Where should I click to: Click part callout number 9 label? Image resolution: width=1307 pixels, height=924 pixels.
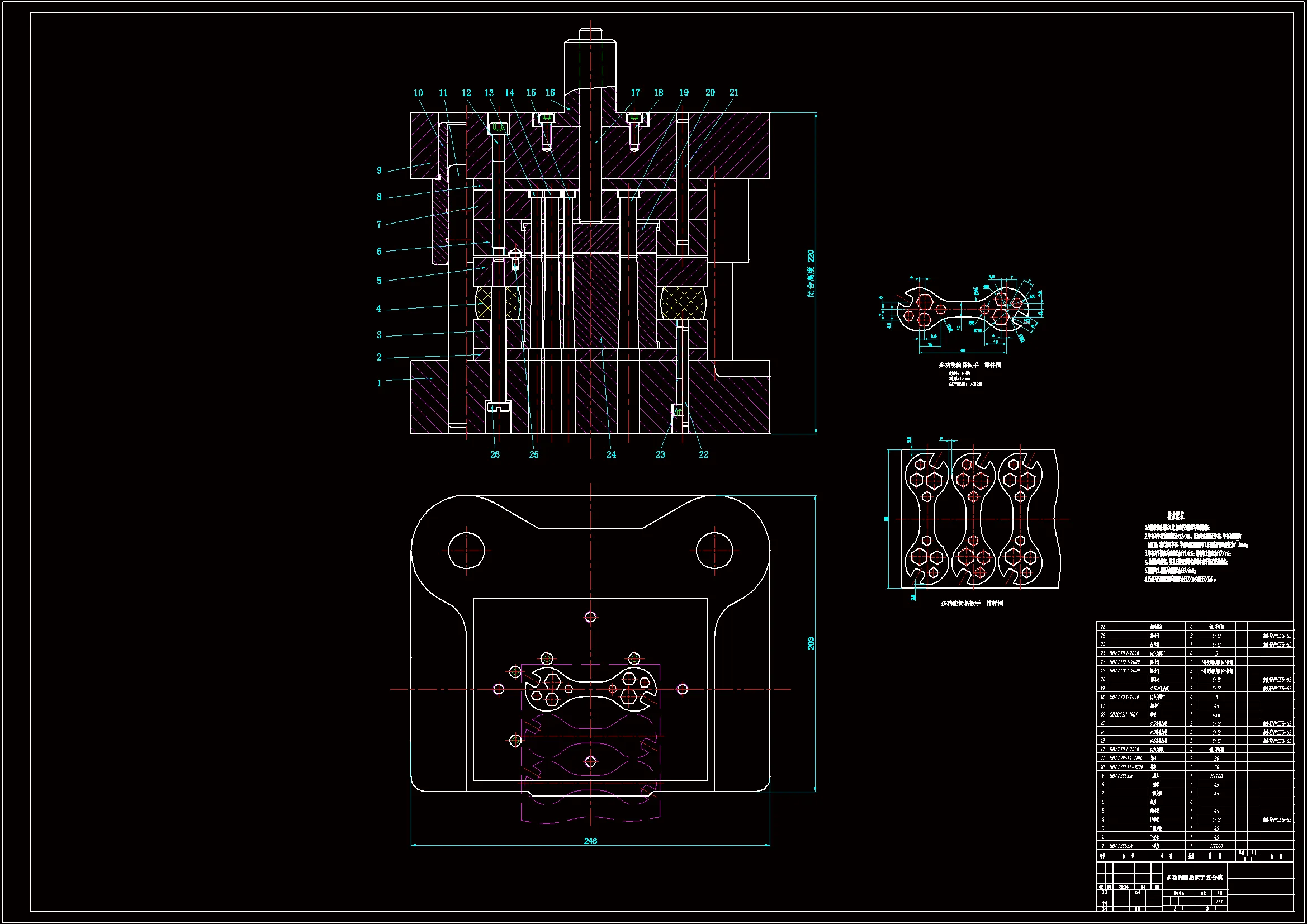(x=379, y=171)
